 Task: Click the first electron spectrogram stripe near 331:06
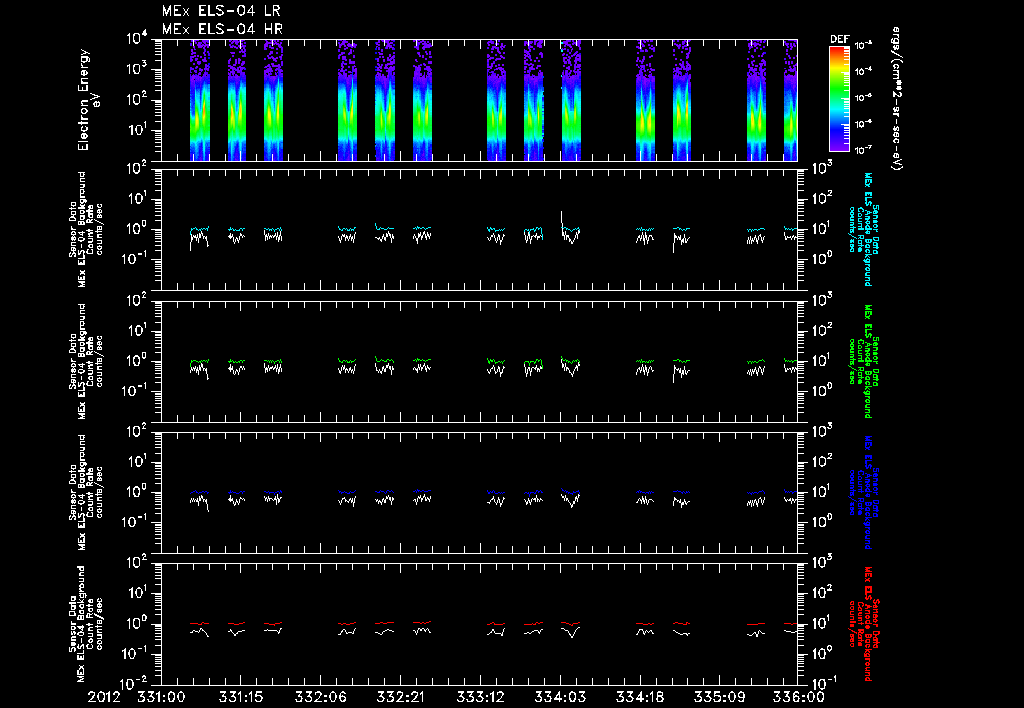pos(200,100)
